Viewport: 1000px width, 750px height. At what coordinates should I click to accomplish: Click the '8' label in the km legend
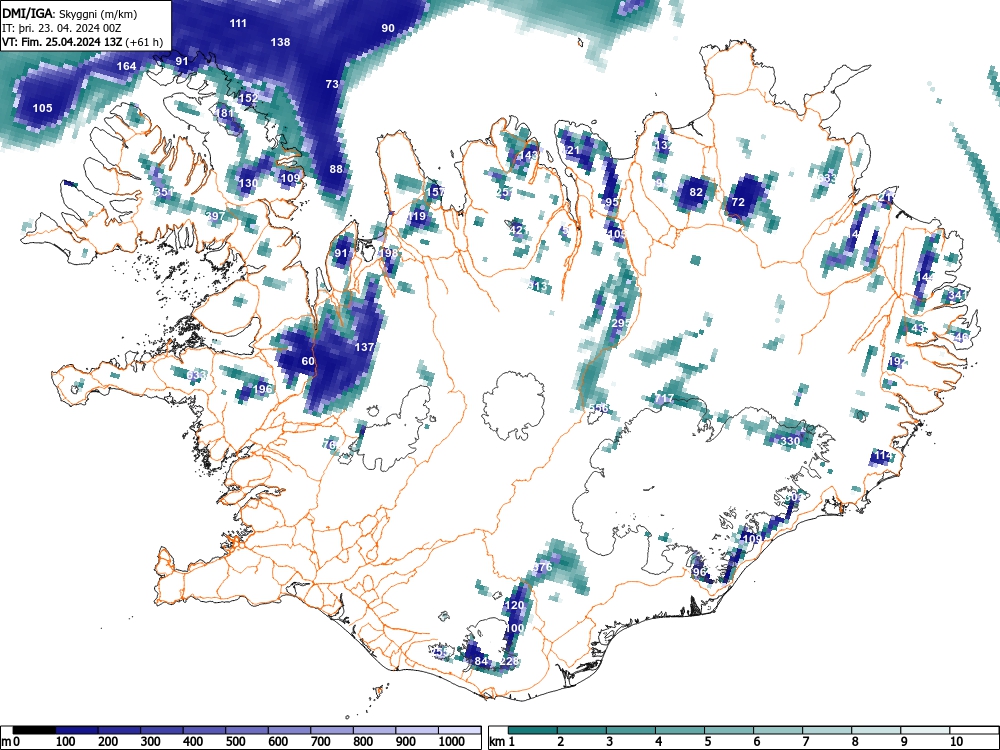pos(855,741)
